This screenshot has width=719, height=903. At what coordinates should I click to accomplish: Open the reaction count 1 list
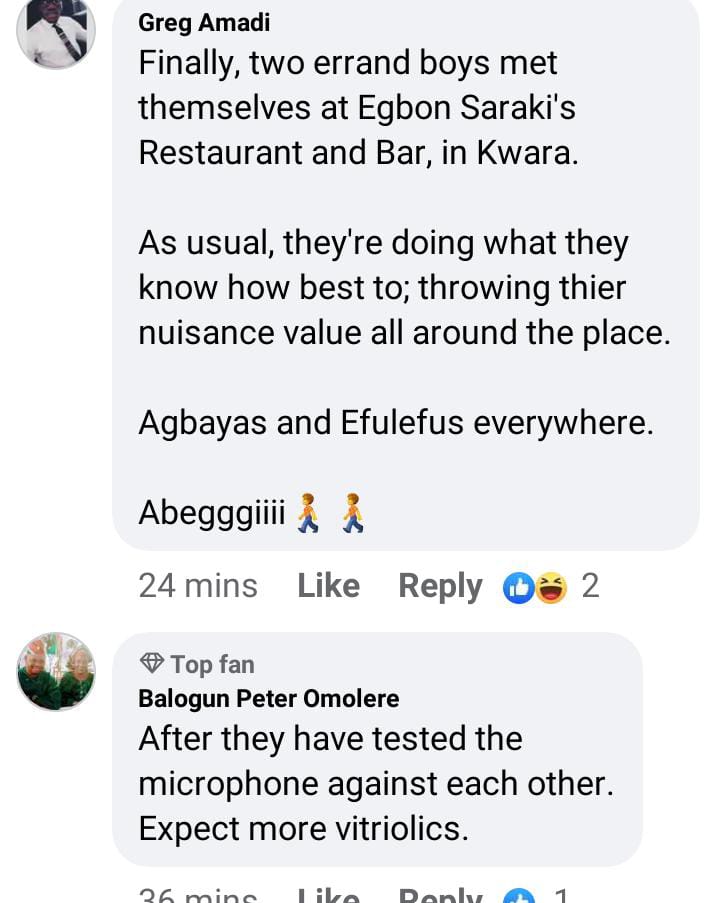tap(561, 895)
